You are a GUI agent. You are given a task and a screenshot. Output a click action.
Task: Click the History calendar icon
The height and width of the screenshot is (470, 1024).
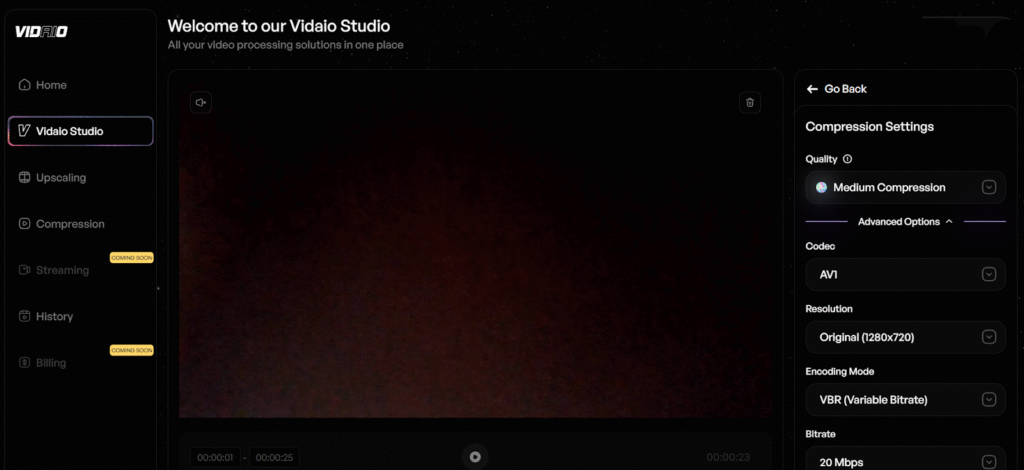pyautogui.click(x=25, y=316)
